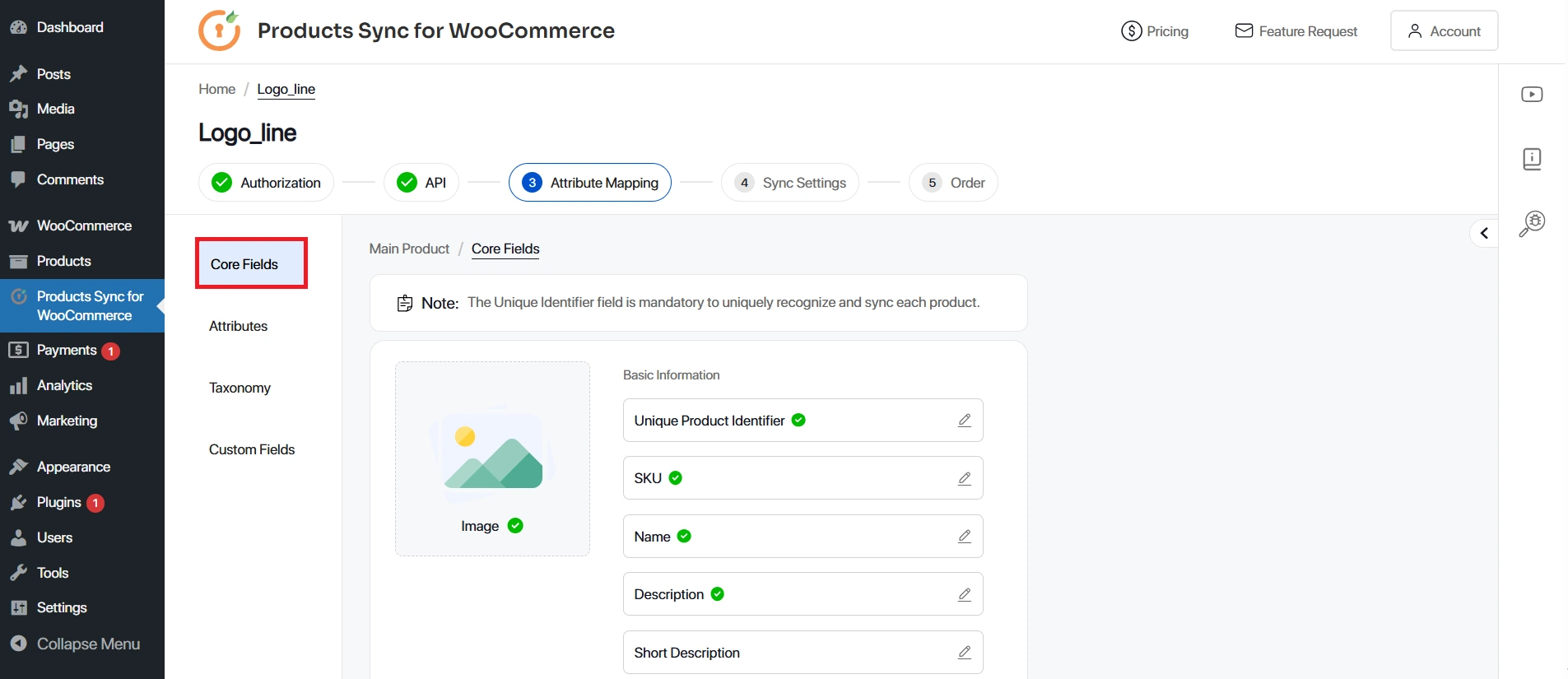Click the green check beside Unique Product Identifier

pyautogui.click(x=798, y=420)
